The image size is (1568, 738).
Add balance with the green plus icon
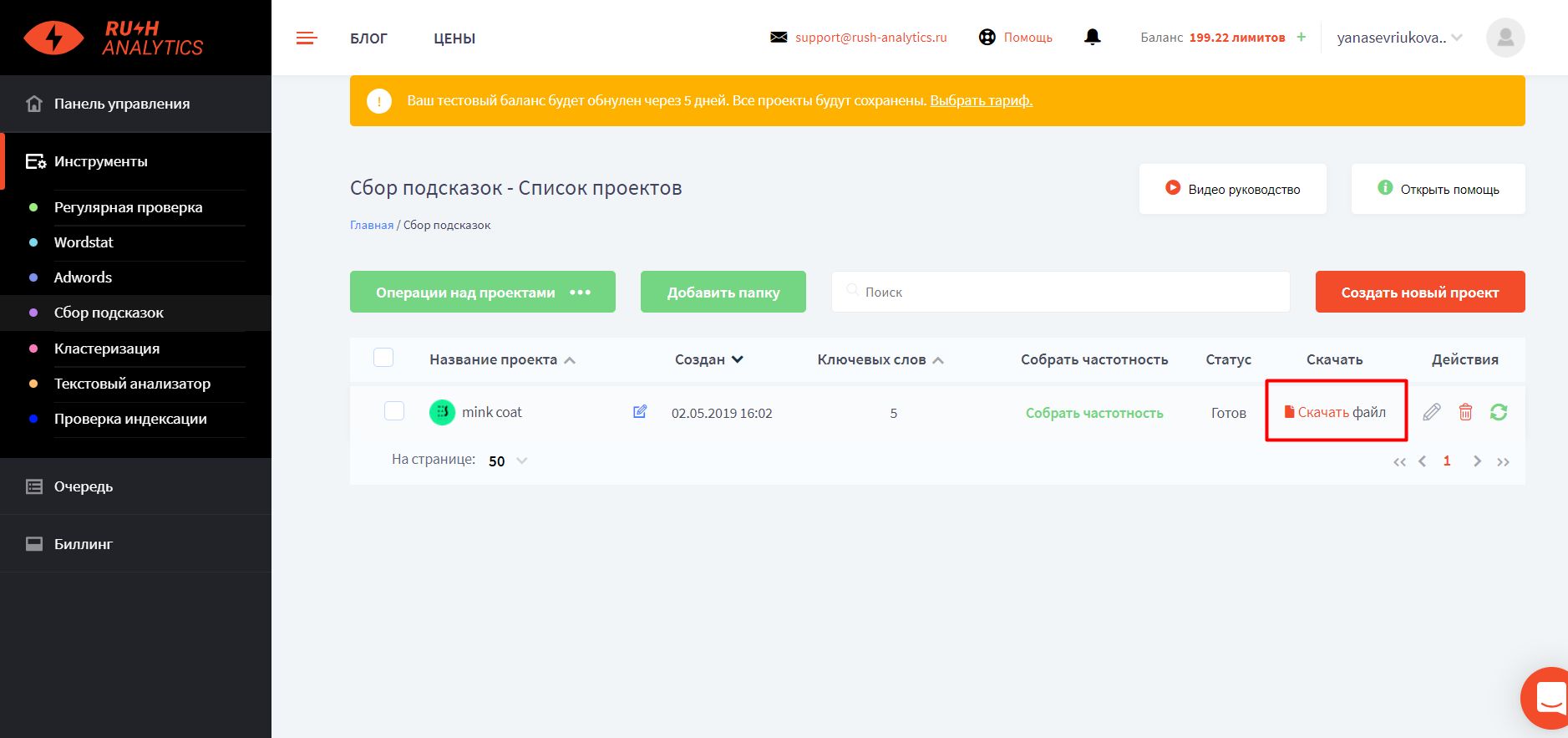click(x=1301, y=37)
